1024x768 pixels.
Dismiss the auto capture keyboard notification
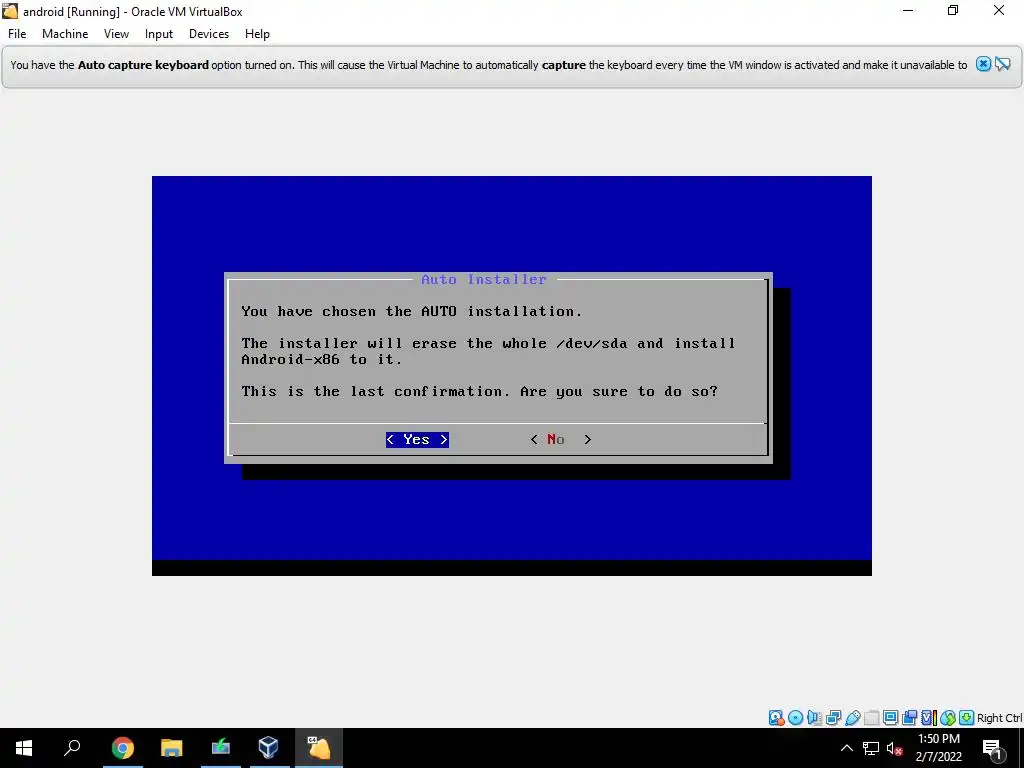point(983,64)
